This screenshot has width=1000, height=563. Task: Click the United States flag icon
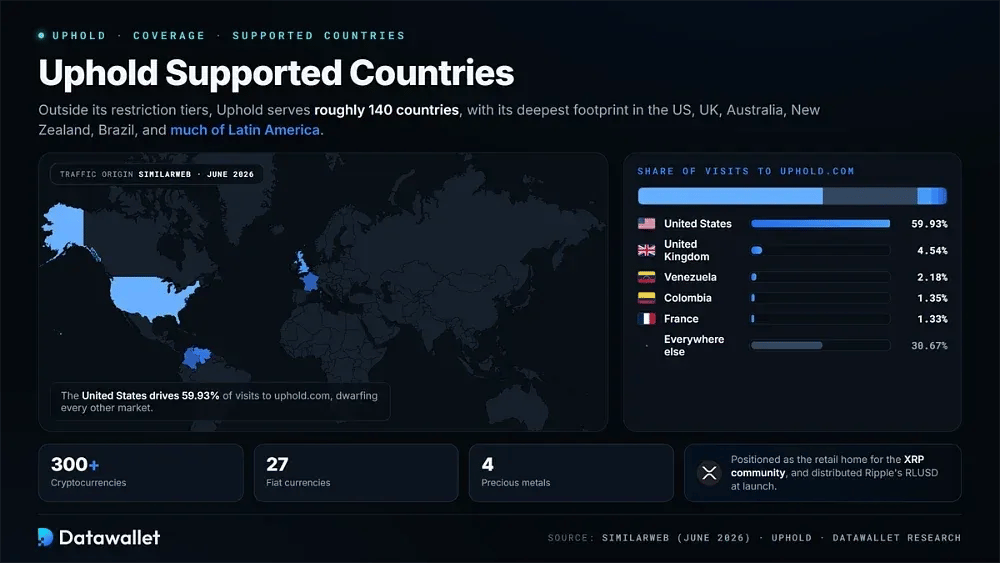coord(646,224)
